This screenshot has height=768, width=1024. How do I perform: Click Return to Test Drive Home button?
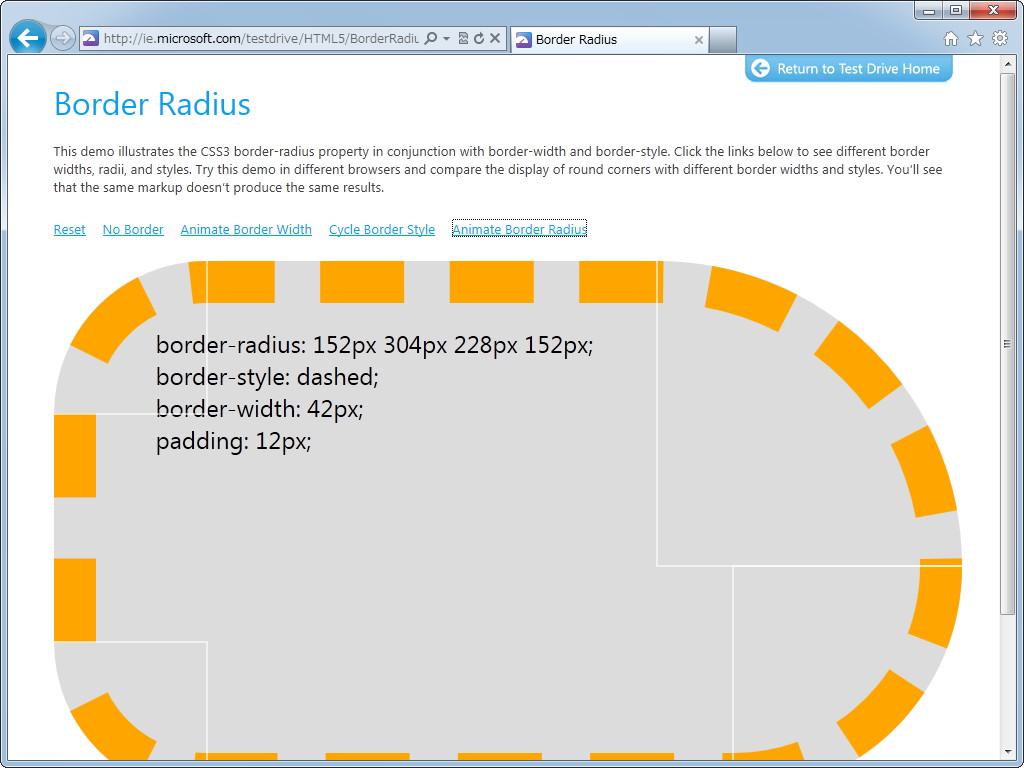coord(848,69)
